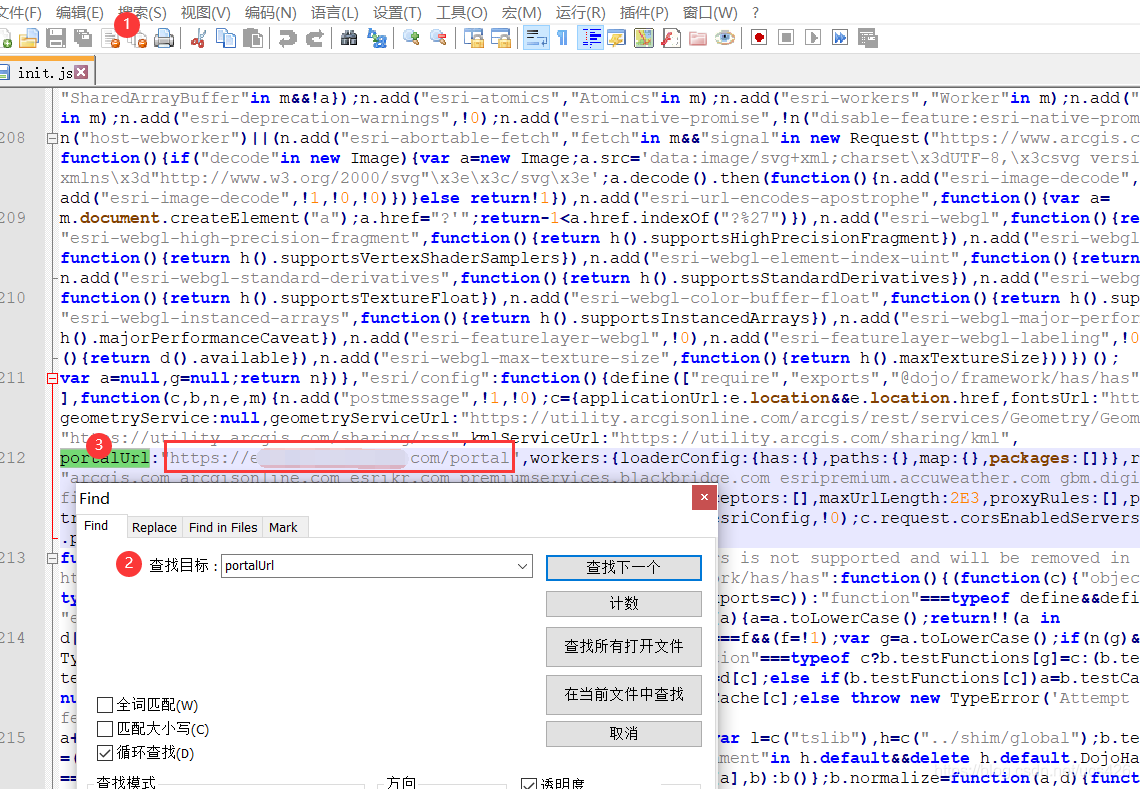Open the 编码(N) menu
This screenshot has width=1140, height=789.
(271, 13)
